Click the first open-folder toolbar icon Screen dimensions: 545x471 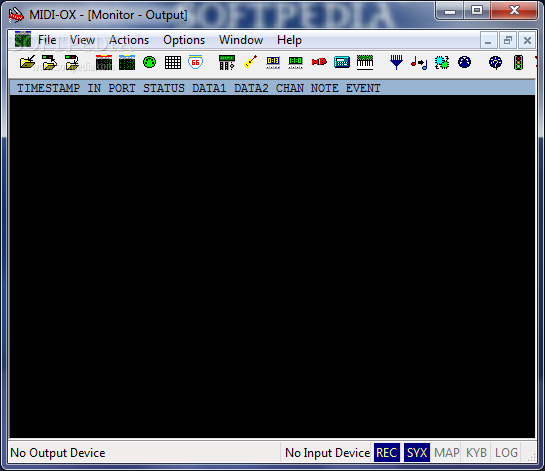(x=27, y=63)
